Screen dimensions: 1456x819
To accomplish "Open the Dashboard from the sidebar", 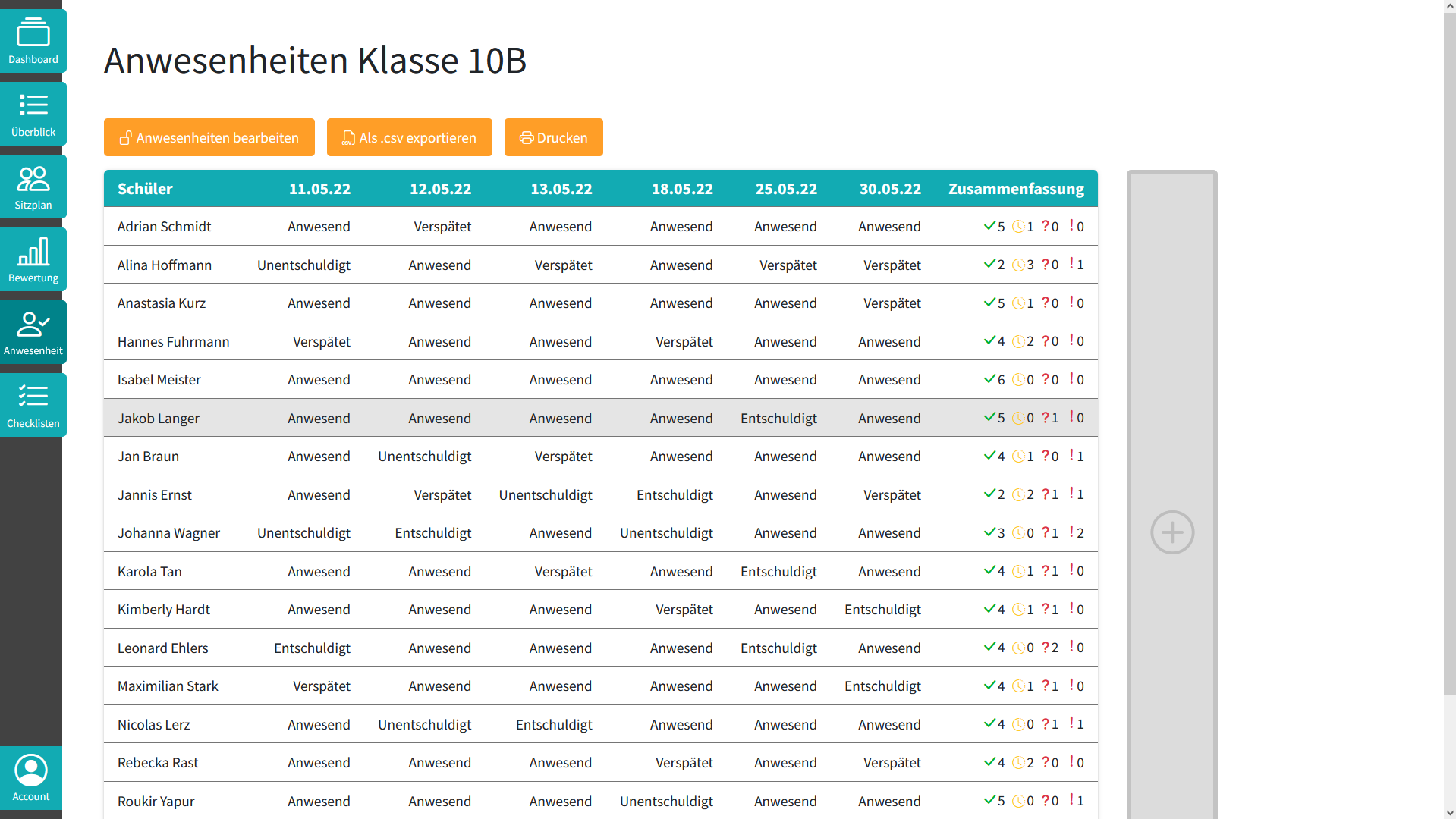I will click(x=33, y=40).
